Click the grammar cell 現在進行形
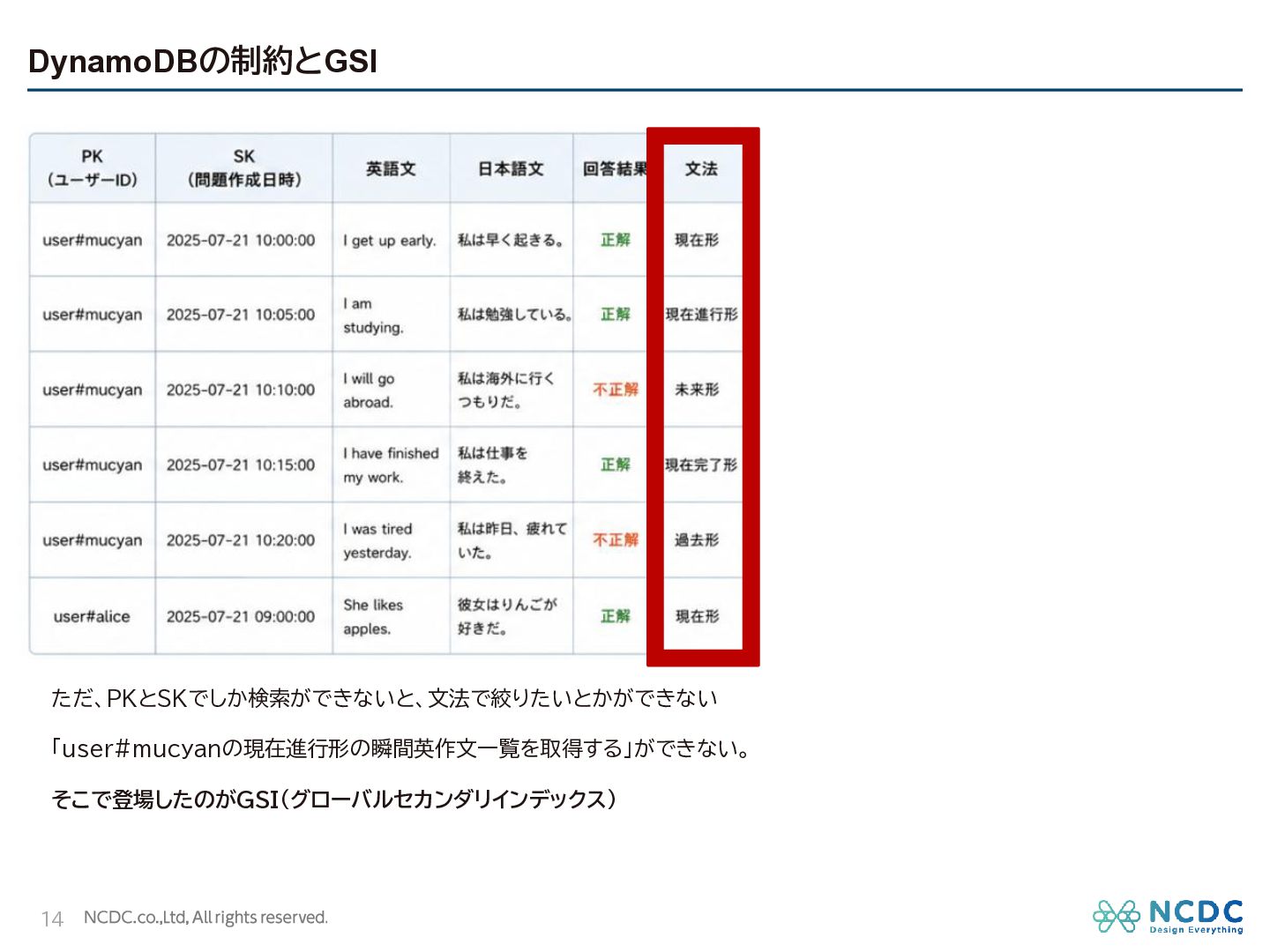The image size is (1270, 952). (702, 315)
